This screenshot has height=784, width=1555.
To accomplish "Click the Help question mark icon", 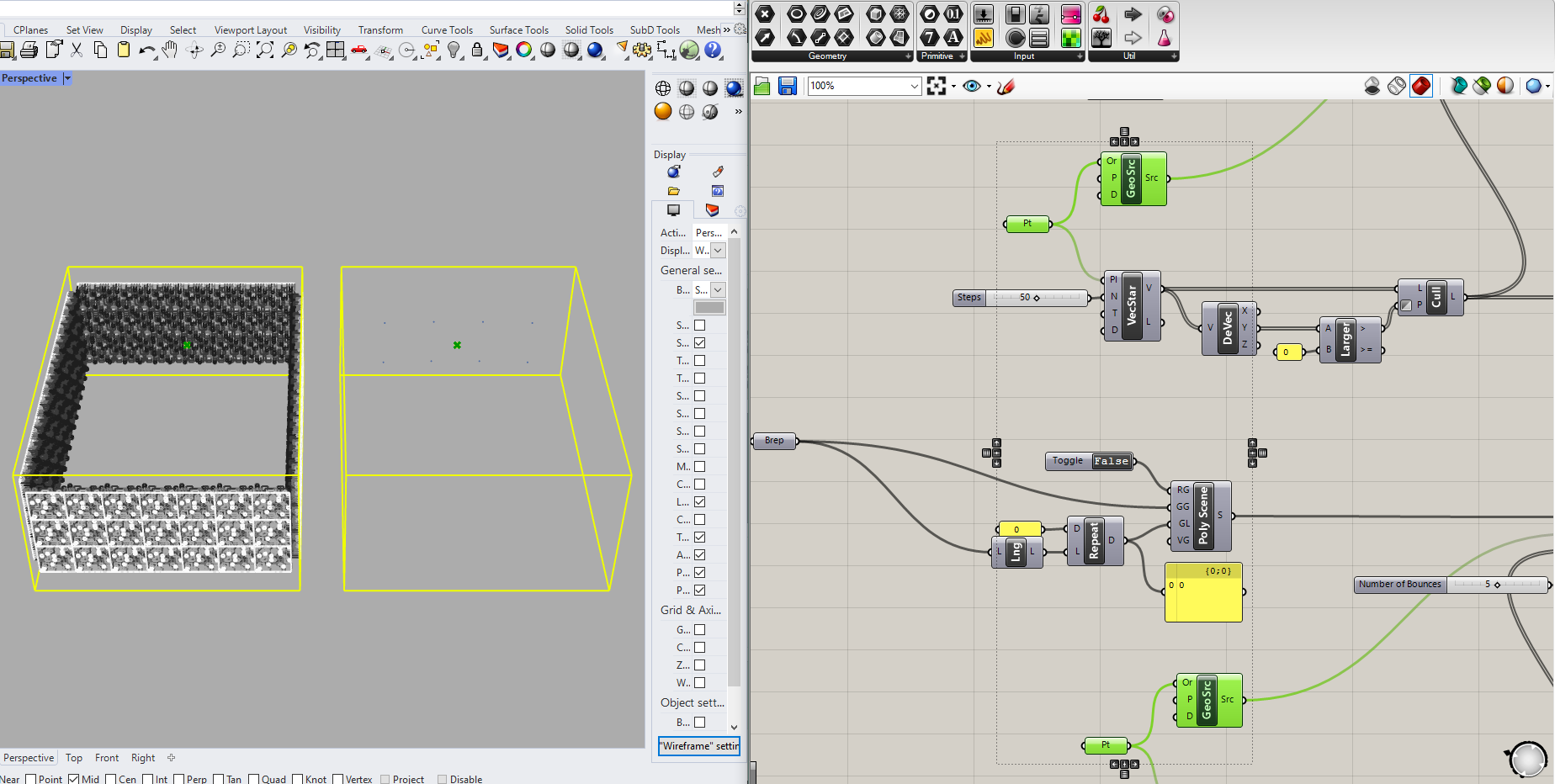I will (713, 50).
